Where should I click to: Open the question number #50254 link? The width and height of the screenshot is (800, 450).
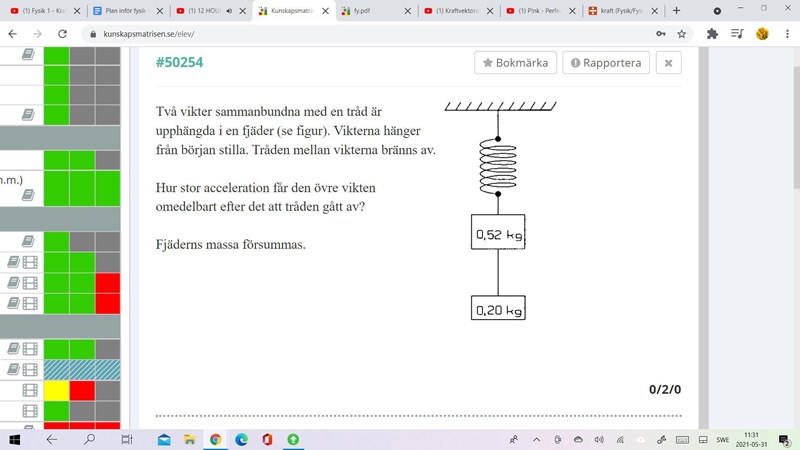[179, 62]
